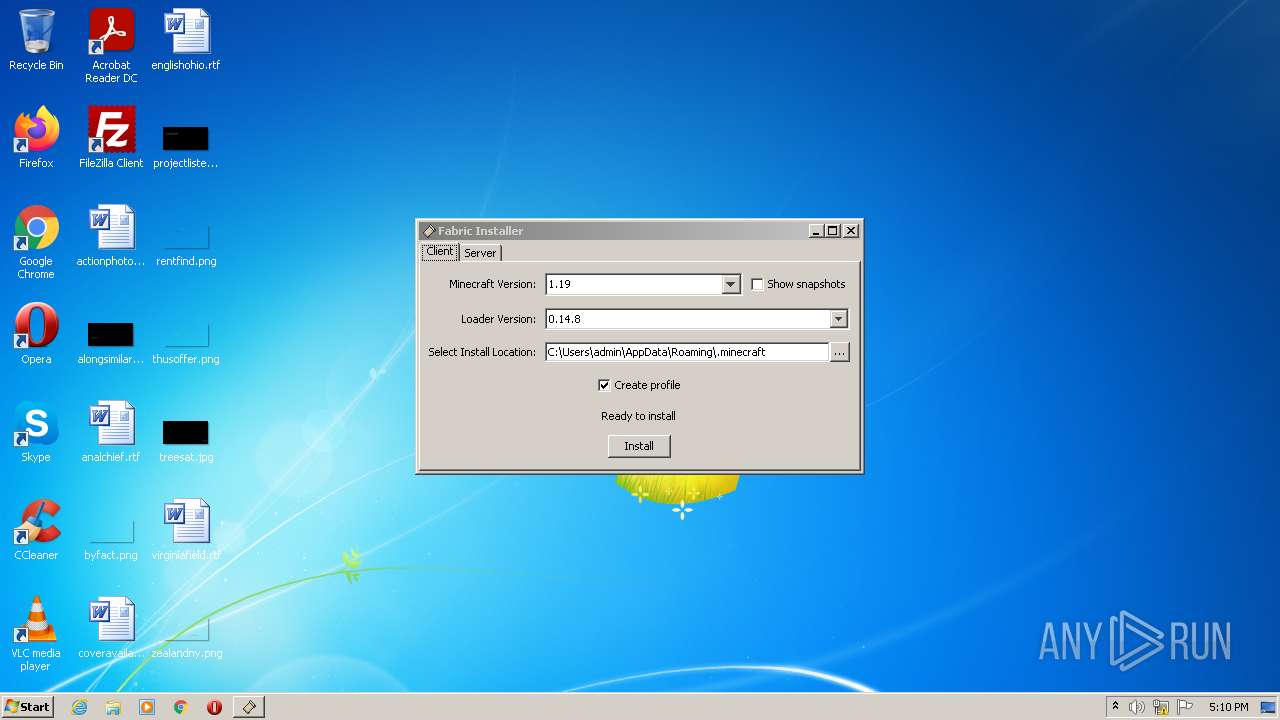Open volume control in system tray
This screenshot has width=1280, height=720.
(1137, 707)
